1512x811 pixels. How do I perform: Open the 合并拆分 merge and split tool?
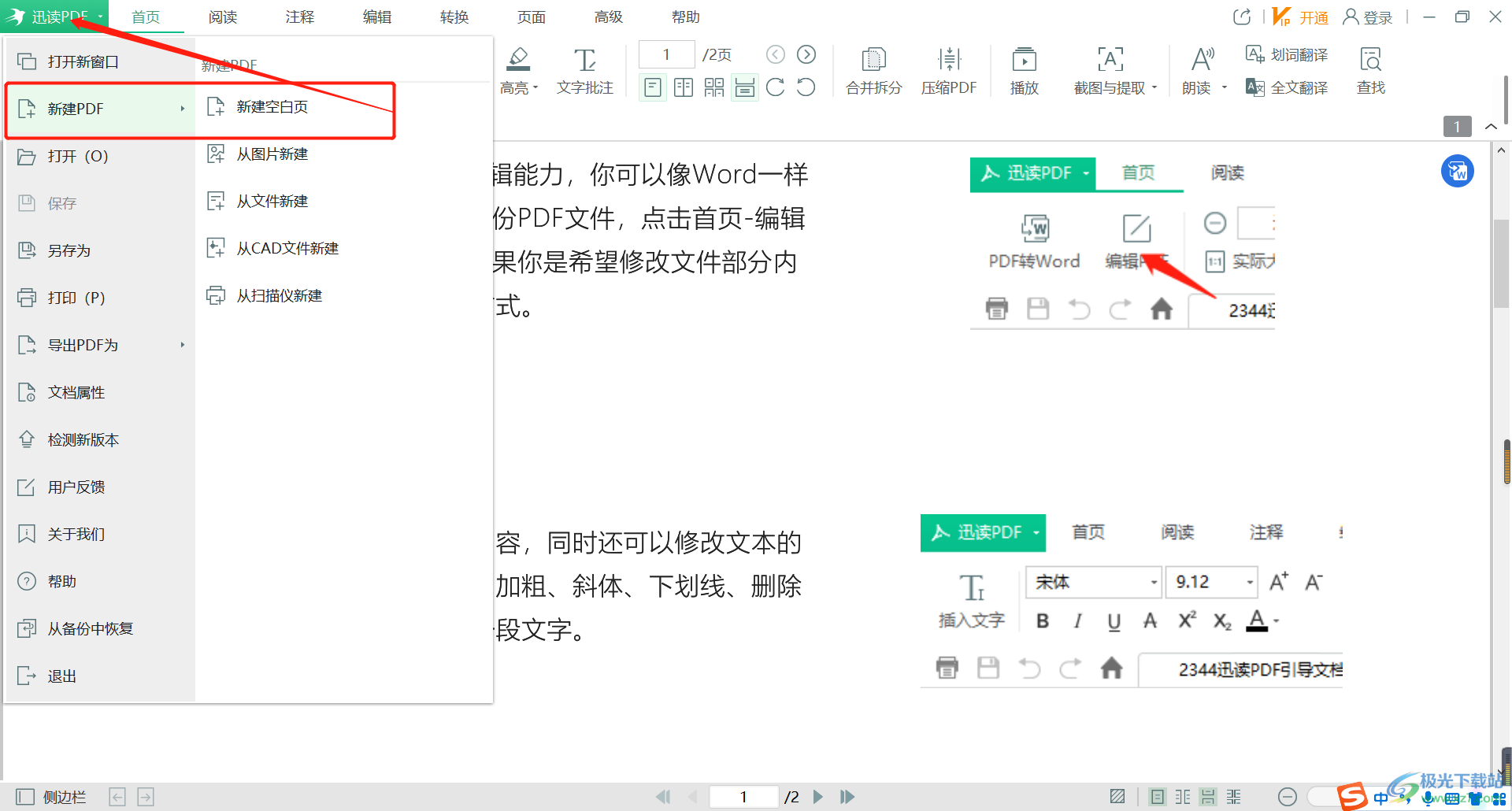click(x=873, y=71)
